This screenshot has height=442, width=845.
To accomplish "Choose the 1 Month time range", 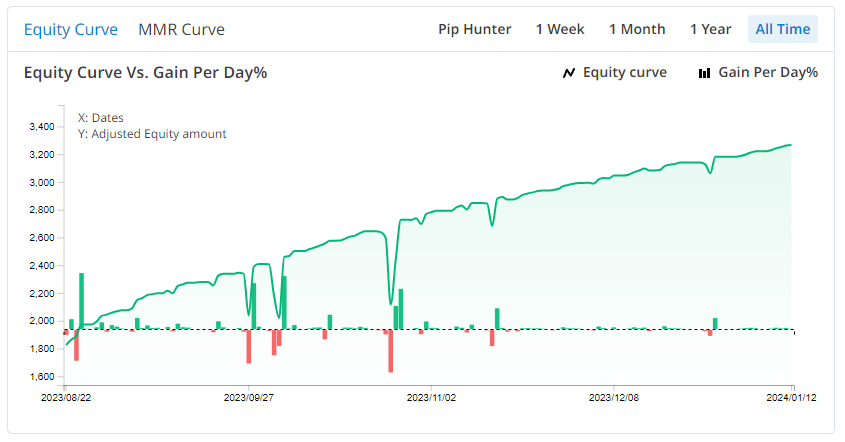I will point(637,29).
